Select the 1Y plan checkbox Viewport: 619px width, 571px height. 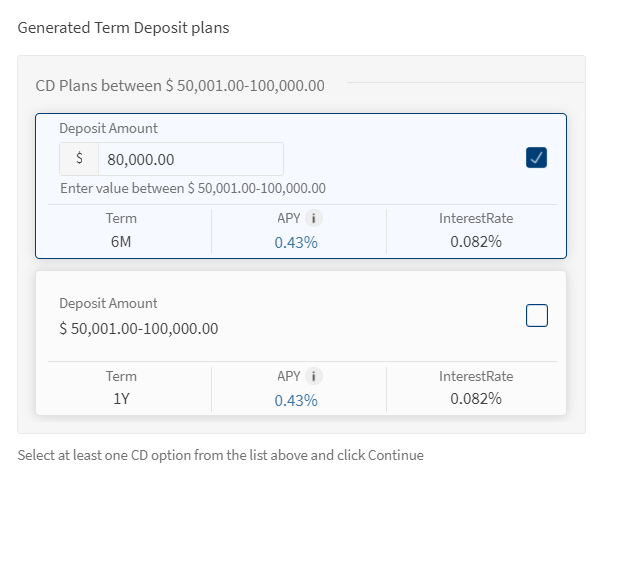[536, 316]
